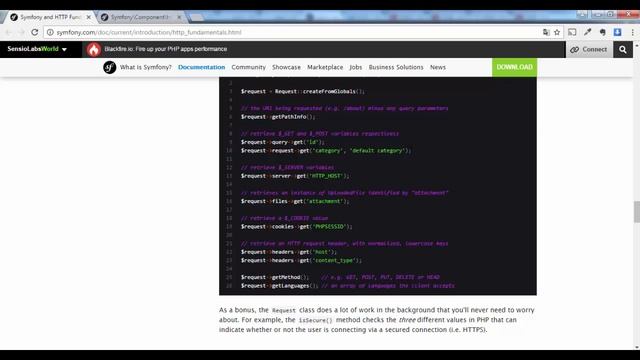
Task: Click the green DOWNLOAD button
Action: click(514, 67)
